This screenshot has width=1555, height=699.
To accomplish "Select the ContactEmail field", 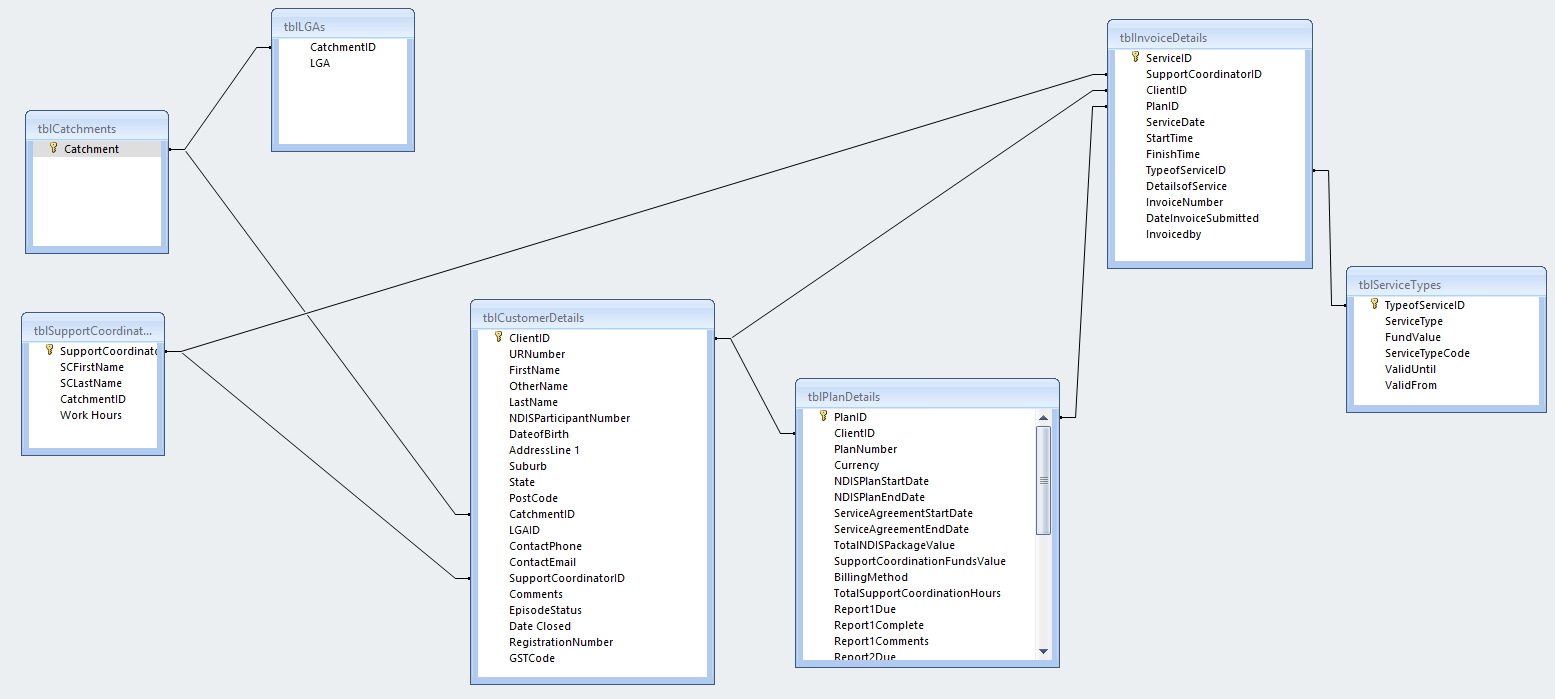I will (x=542, y=562).
